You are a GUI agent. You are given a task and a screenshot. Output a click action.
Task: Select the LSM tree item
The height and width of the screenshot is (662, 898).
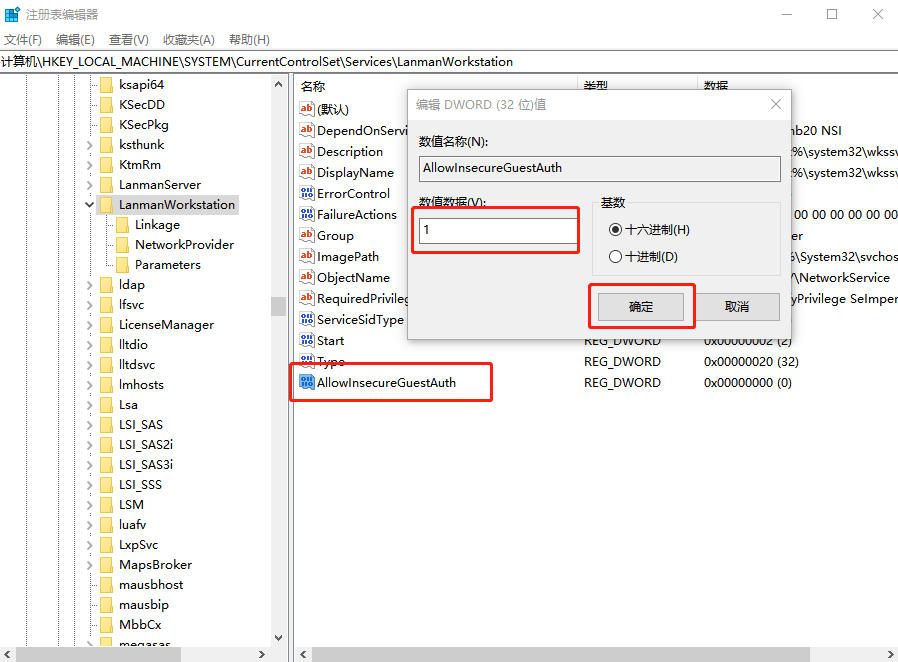[131, 505]
